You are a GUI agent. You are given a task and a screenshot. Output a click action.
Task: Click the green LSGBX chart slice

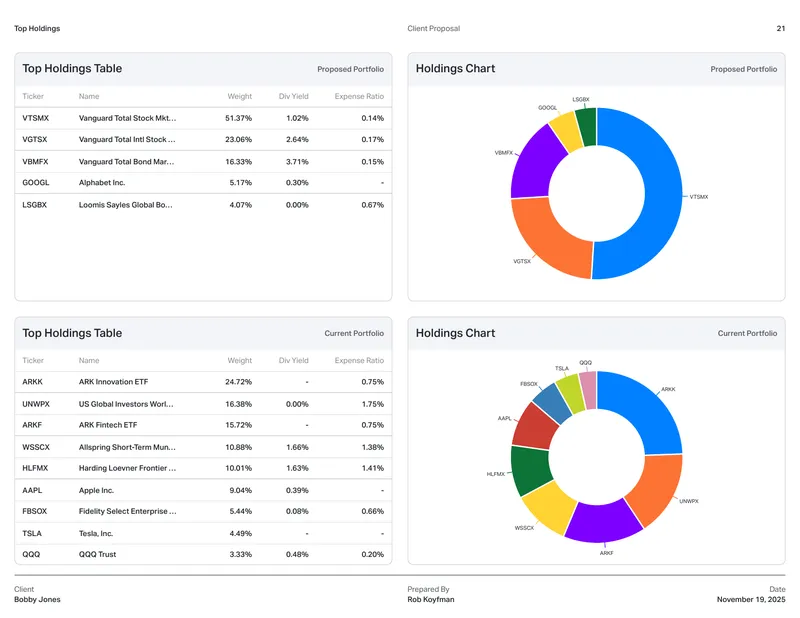tap(587, 126)
